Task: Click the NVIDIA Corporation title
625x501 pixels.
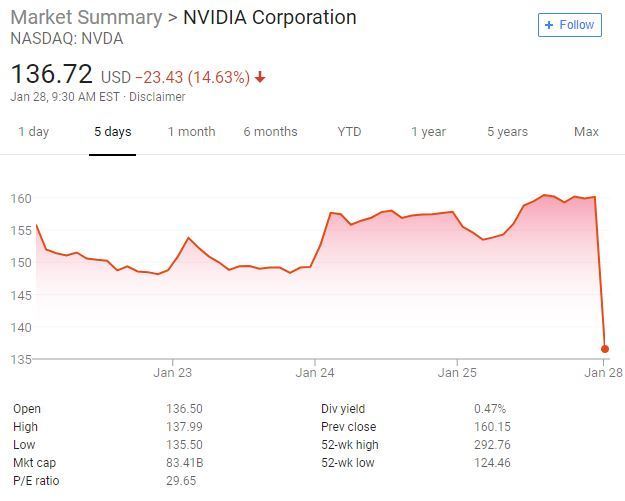Action: point(269,17)
